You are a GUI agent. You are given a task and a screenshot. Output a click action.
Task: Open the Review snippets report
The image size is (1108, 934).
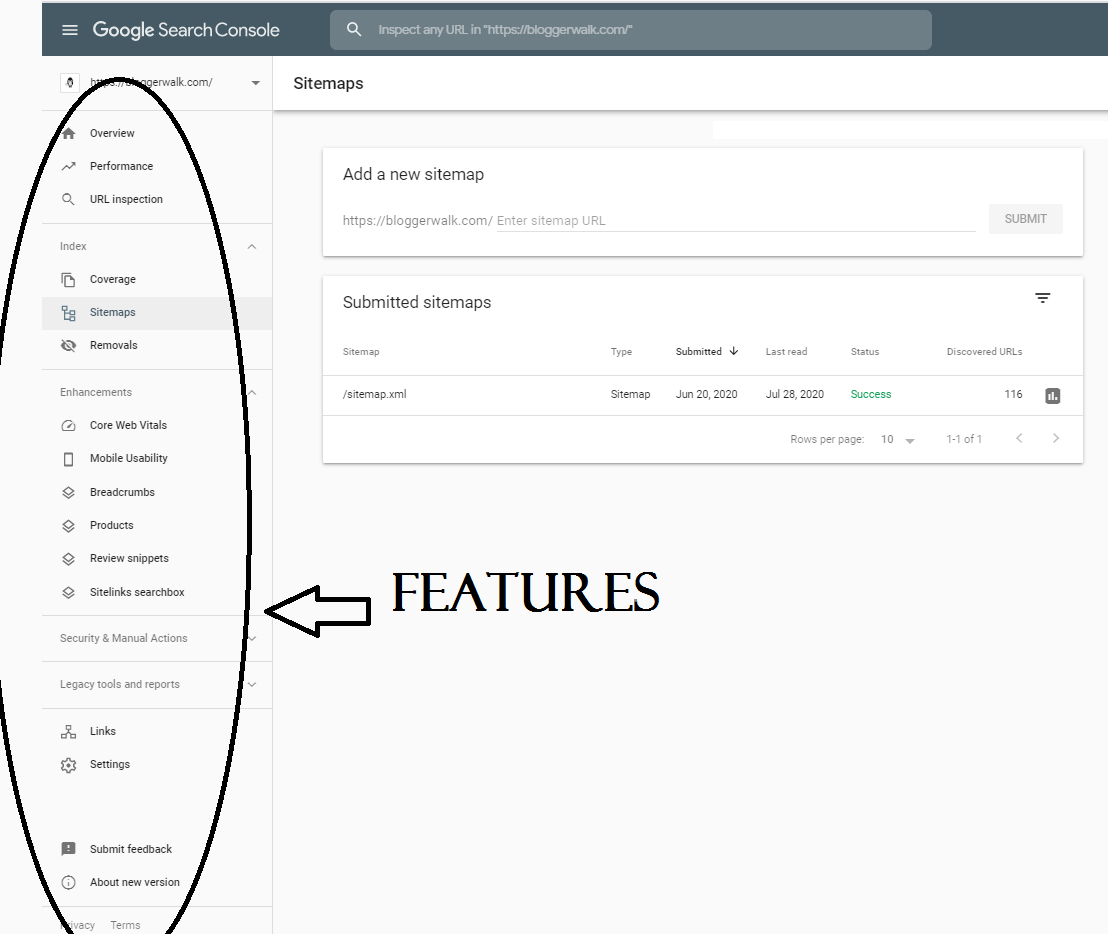[x=129, y=559]
